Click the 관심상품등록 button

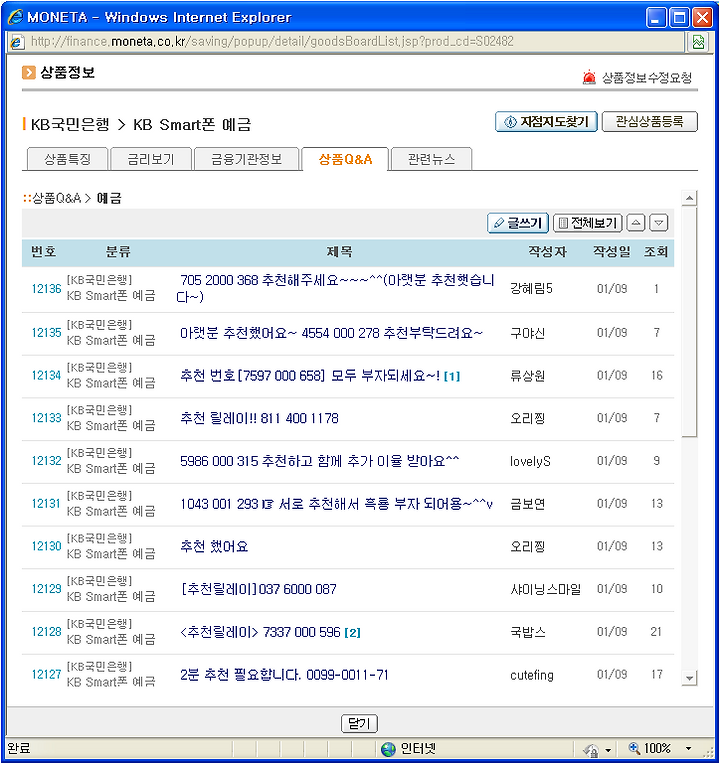pyautogui.click(x=649, y=121)
